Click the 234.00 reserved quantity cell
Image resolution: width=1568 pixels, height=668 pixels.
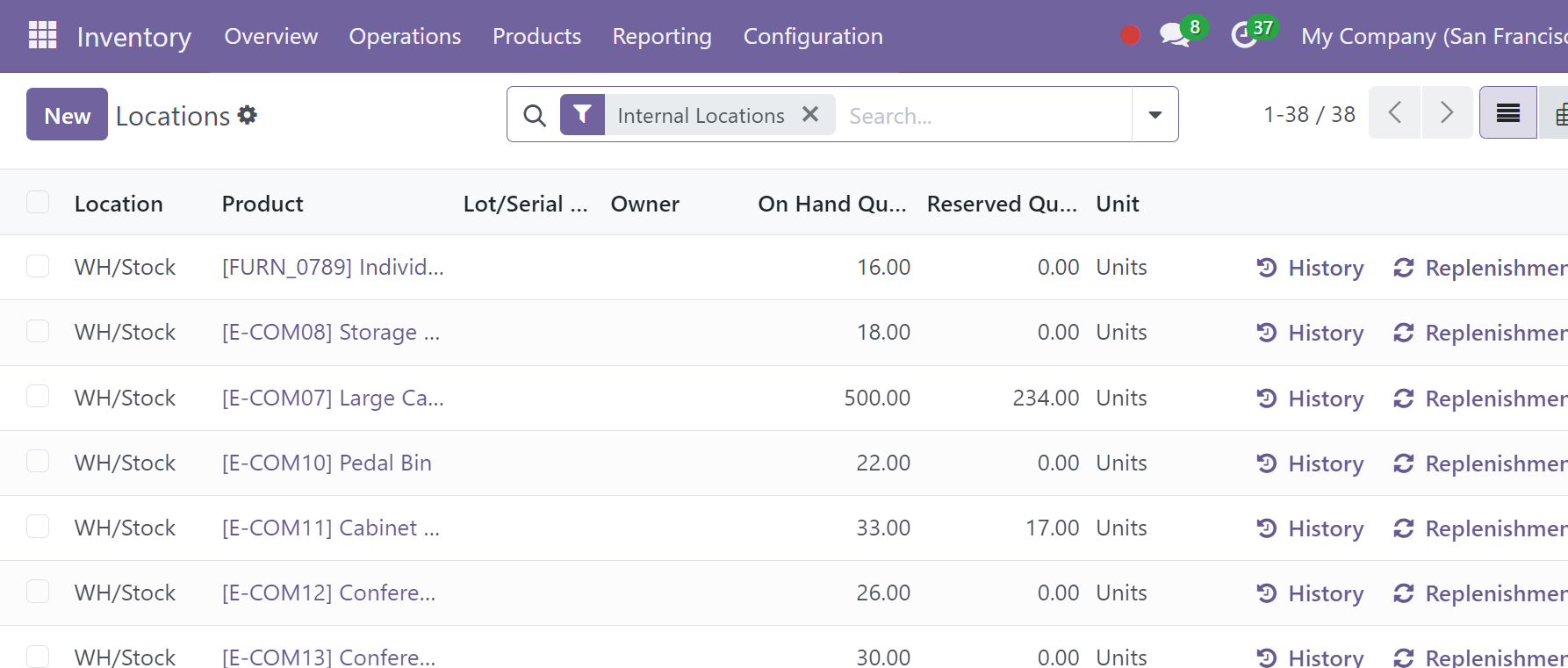[1046, 398]
